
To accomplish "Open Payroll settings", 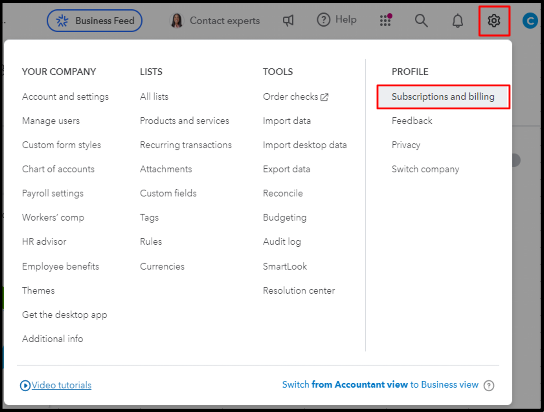I will pos(53,193).
